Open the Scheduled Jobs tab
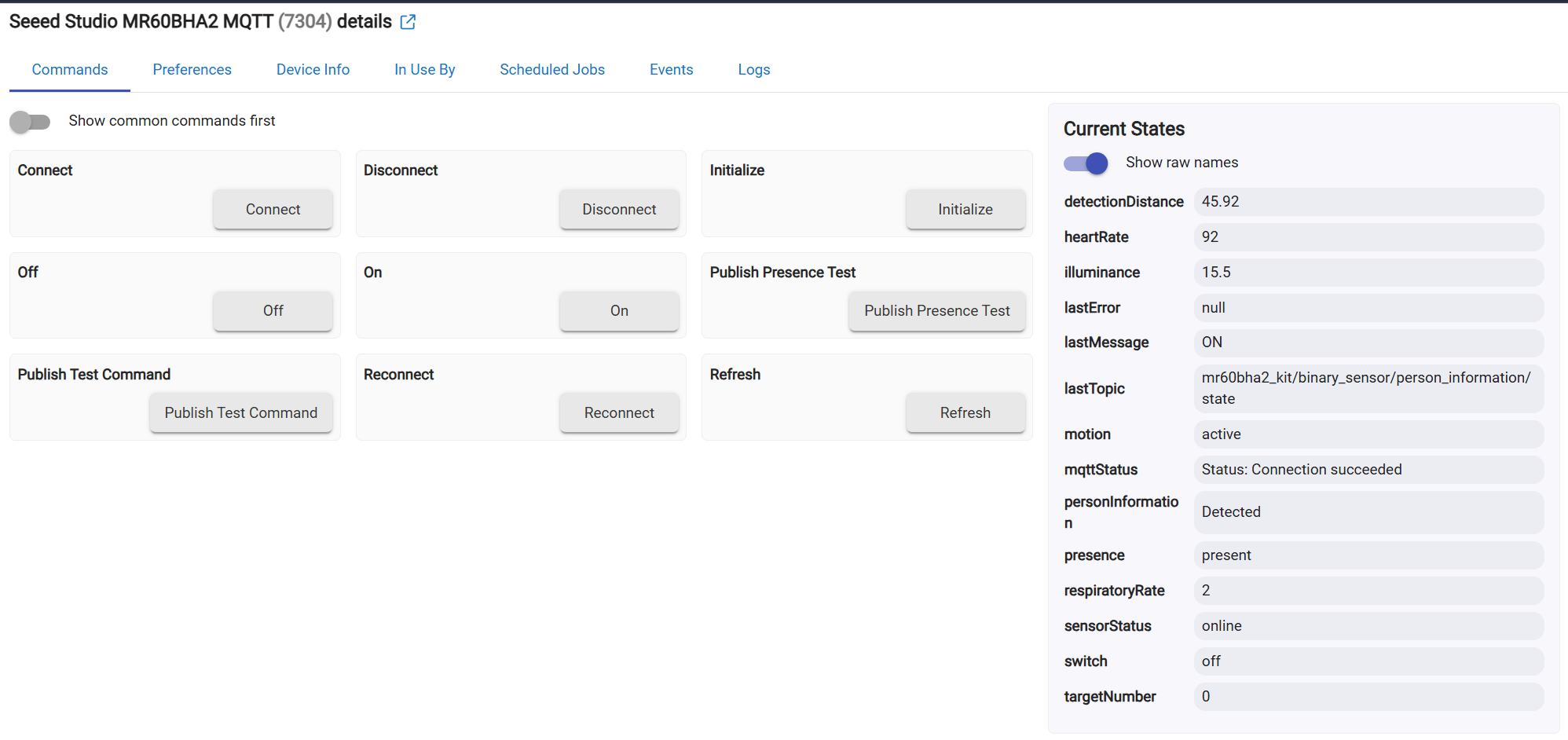Image resolution: width=1568 pixels, height=740 pixels. coord(552,70)
